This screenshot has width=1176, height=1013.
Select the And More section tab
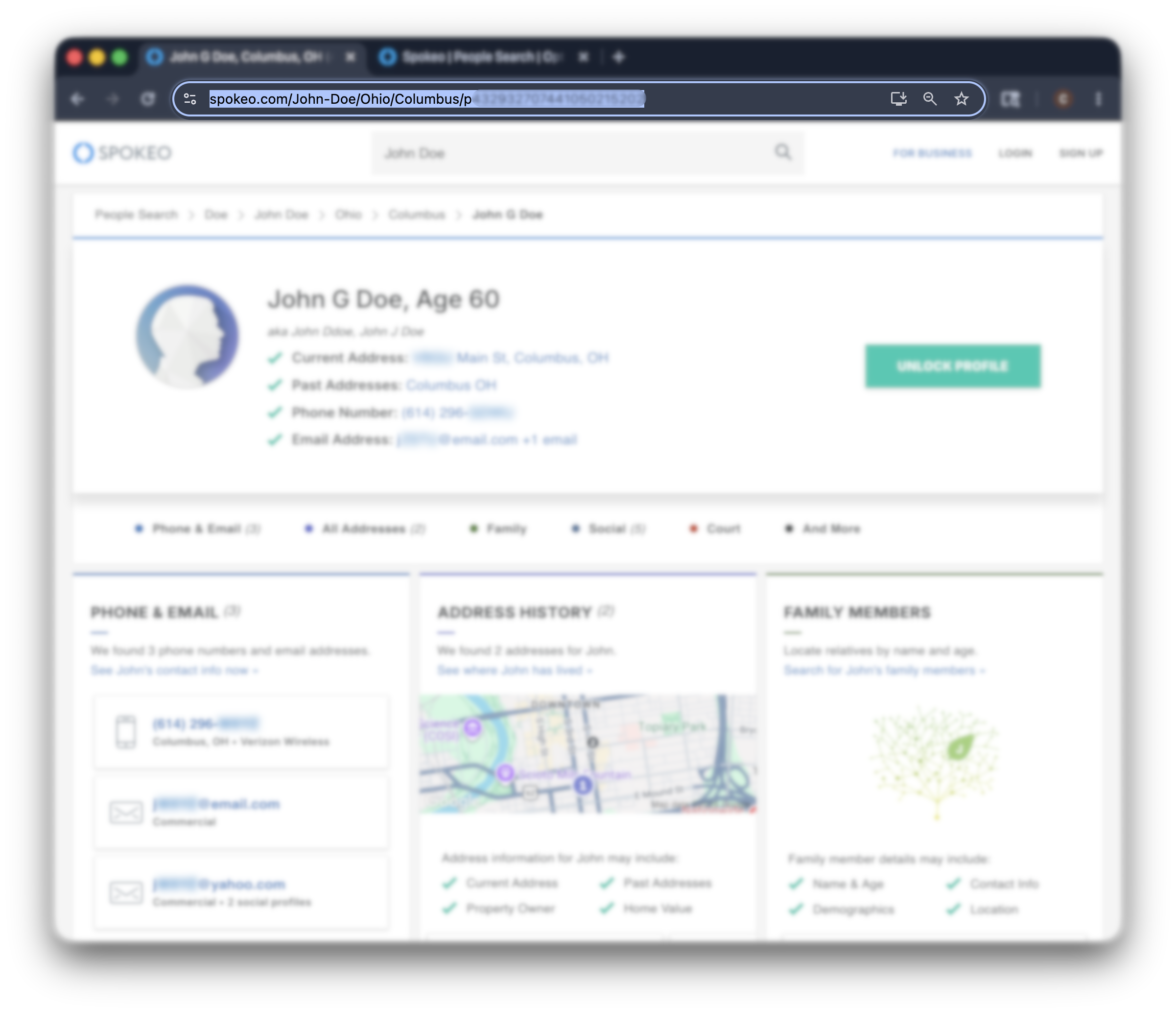pyautogui.click(x=823, y=529)
